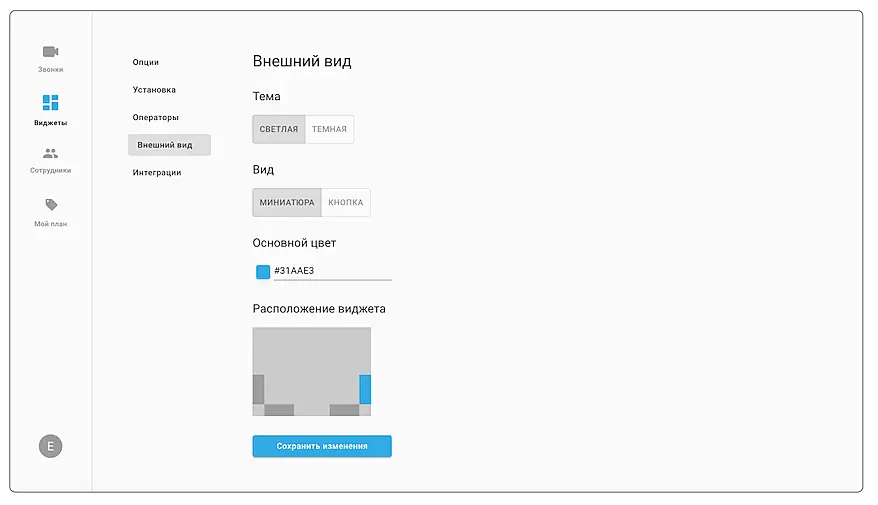Screen dimensions: 878x505
Task: Place widget on the left side position
Action: [x=258, y=389]
